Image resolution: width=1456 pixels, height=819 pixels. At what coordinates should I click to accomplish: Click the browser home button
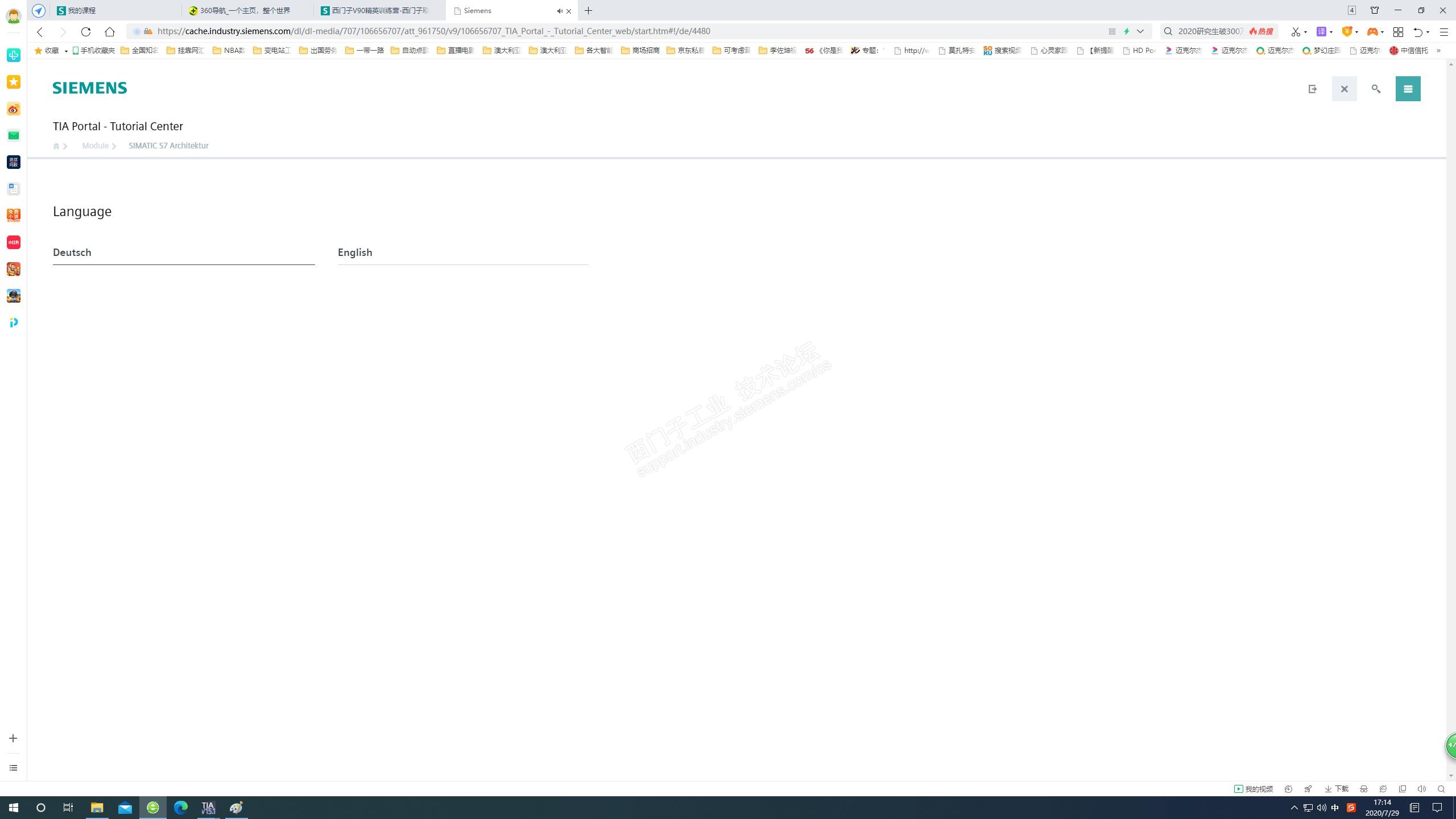(110, 31)
